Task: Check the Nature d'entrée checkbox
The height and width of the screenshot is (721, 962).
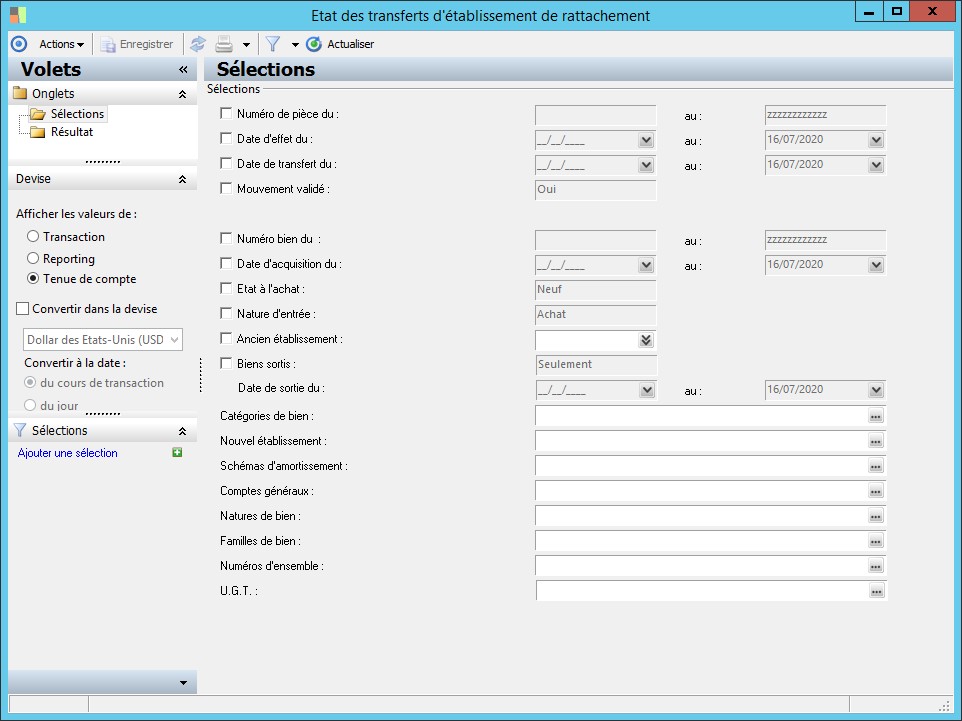Action: click(226, 313)
